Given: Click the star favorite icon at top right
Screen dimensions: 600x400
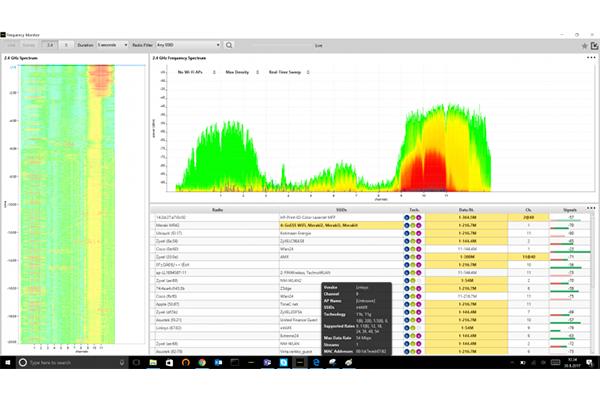Looking at the screenshot, I should pos(584,46).
